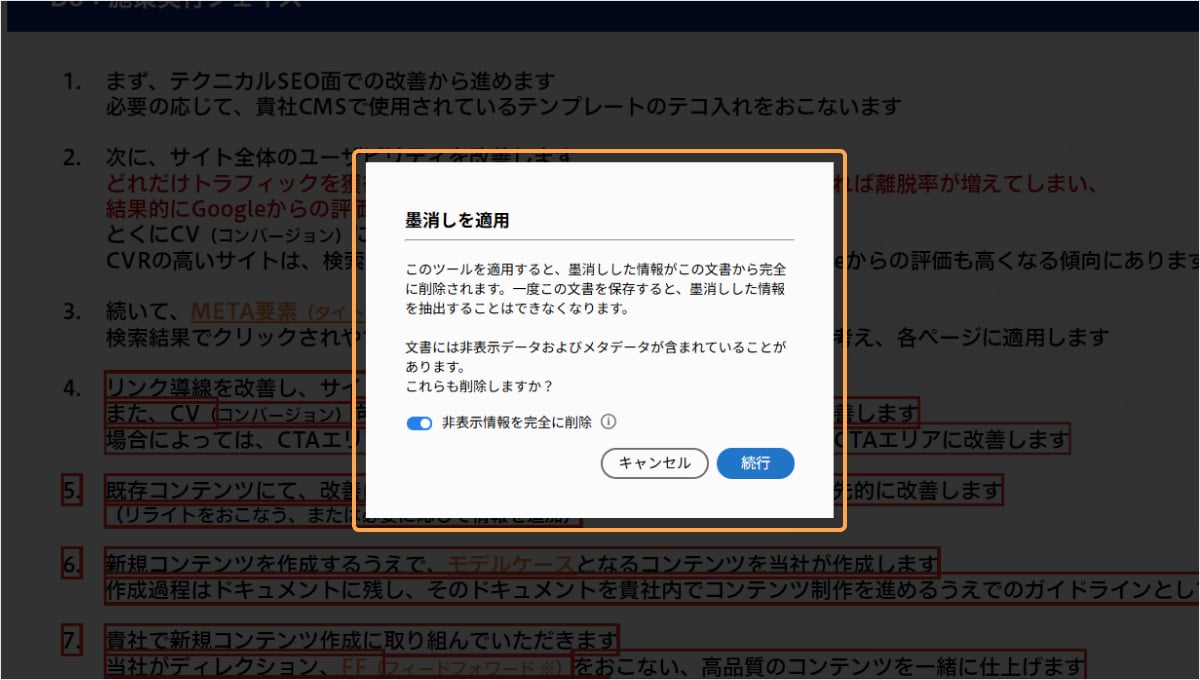Toggle 非表示情報を完全に削除 switch off
Viewport: 1200px width, 680px height.
[x=419, y=423]
